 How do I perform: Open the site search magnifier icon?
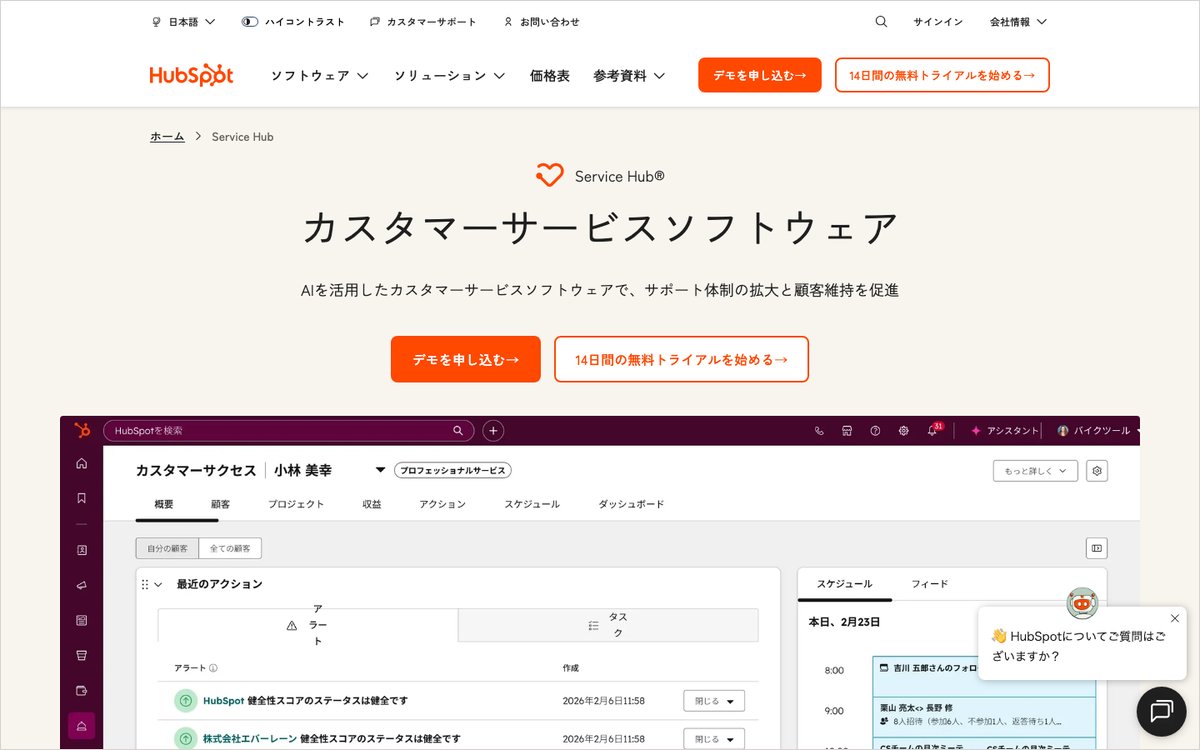[881, 21]
